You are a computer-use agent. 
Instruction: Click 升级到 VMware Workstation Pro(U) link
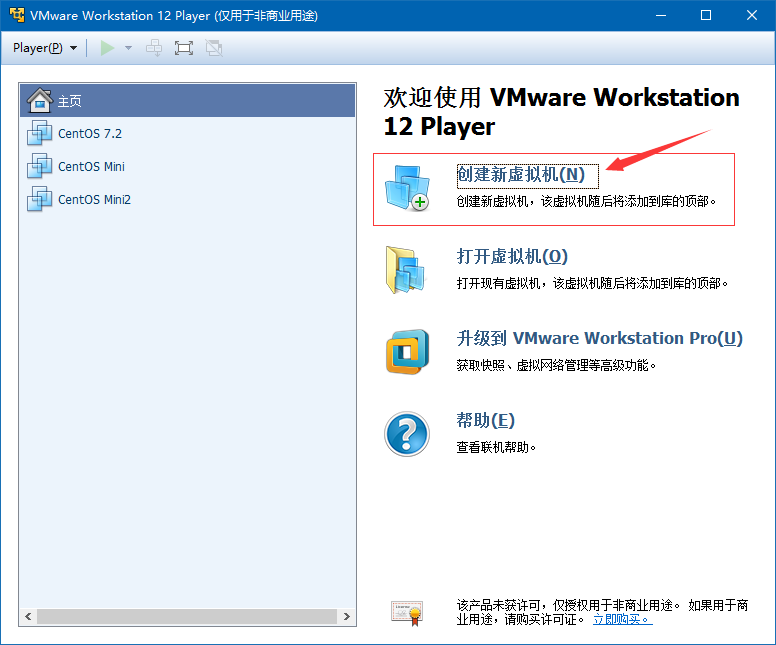(599, 338)
